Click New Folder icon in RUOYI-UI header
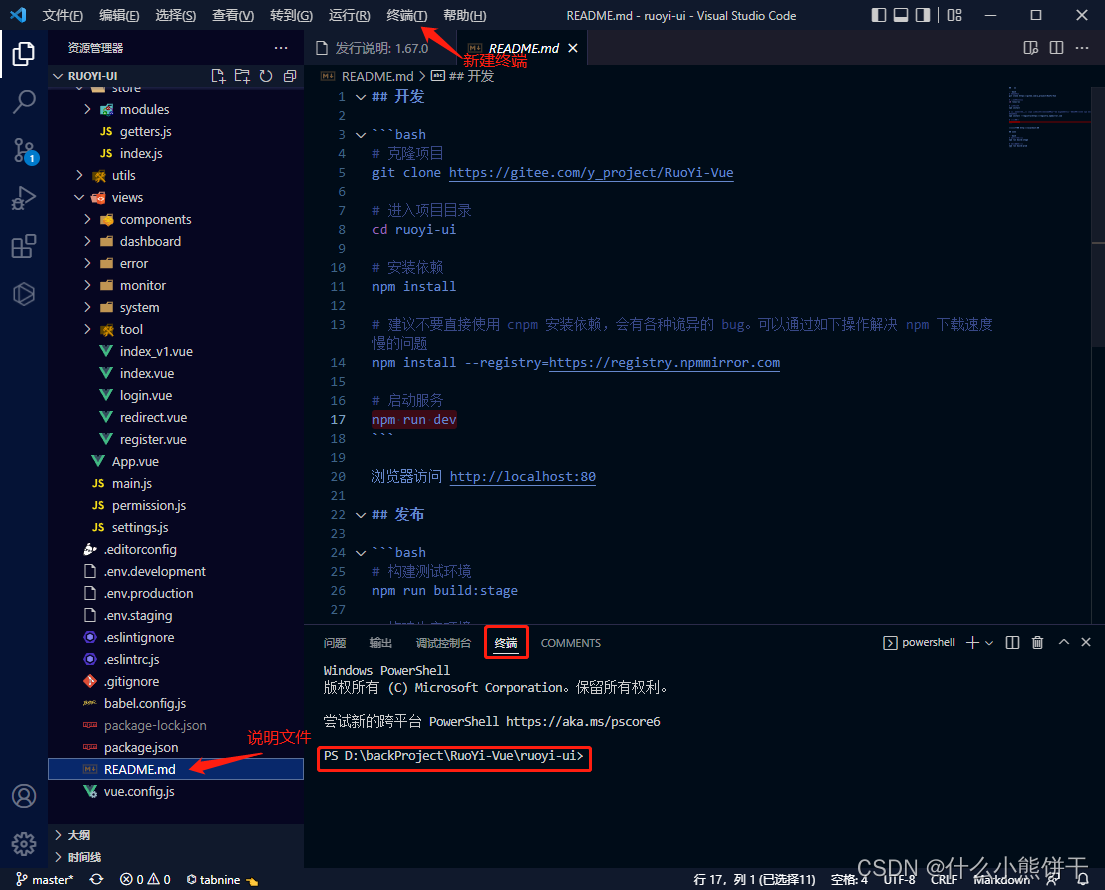The image size is (1105, 890). point(242,76)
